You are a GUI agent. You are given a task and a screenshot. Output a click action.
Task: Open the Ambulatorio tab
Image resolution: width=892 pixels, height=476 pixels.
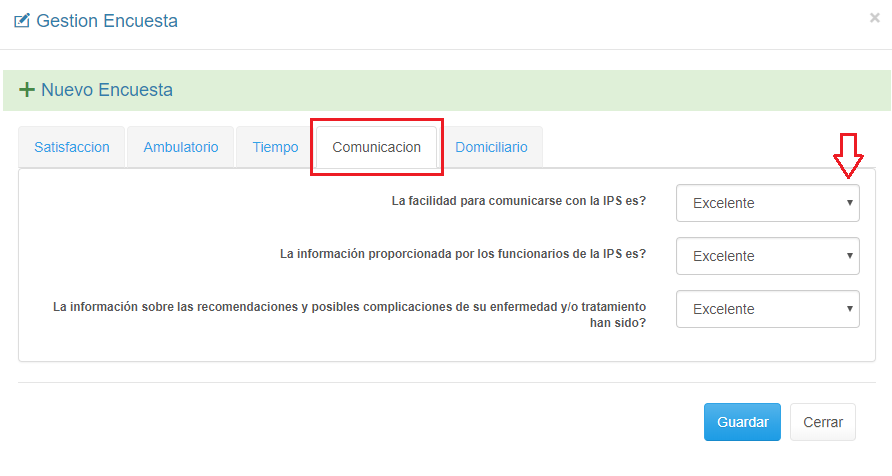click(x=181, y=147)
